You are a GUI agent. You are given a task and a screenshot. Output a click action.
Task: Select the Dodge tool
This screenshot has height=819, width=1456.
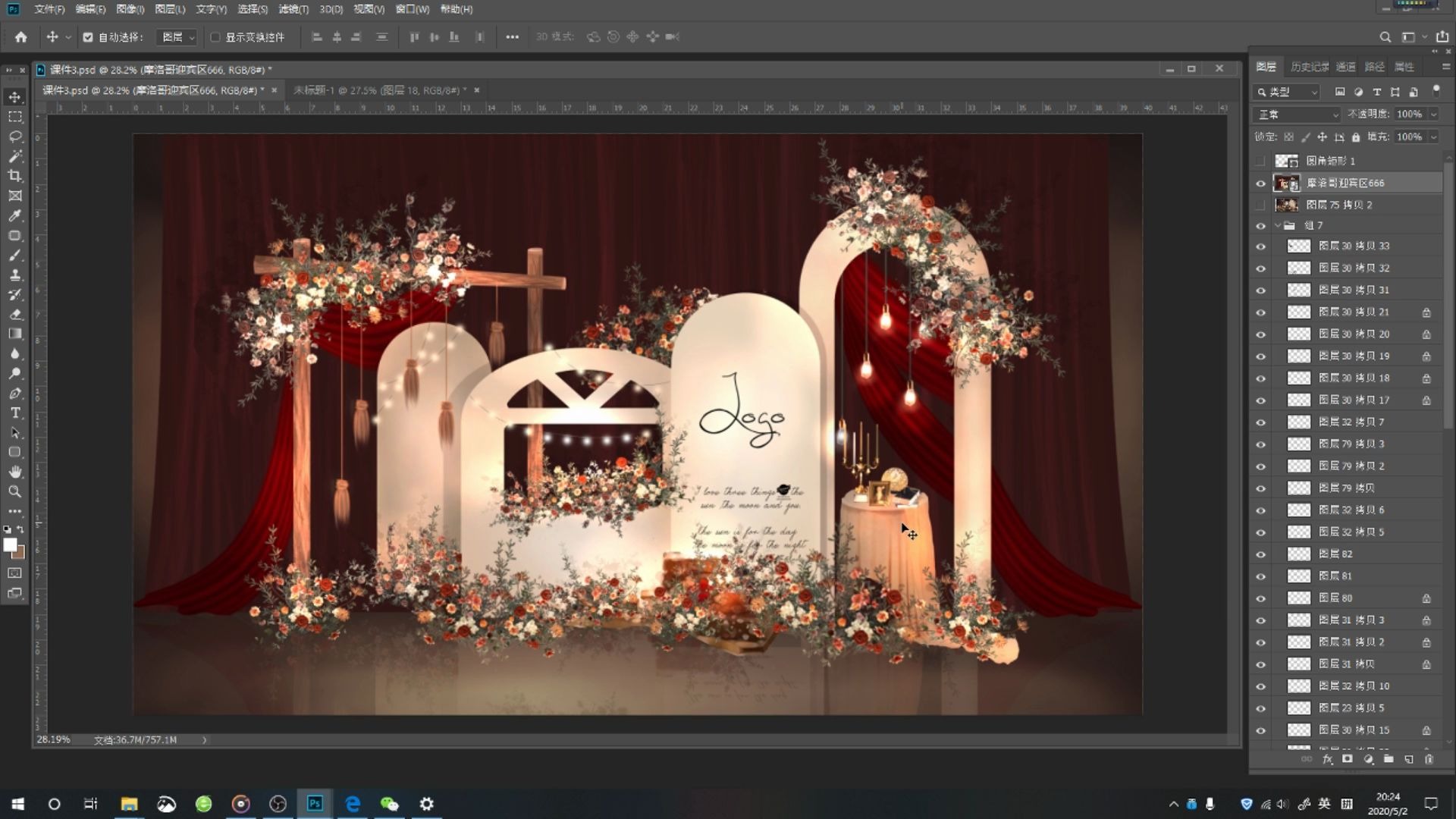tap(14, 373)
